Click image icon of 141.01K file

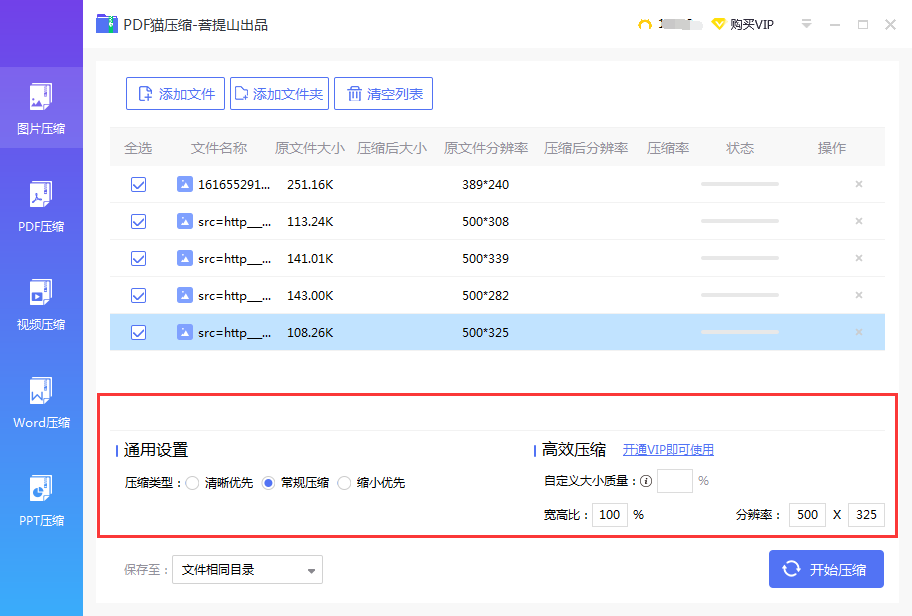click(184, 258)
